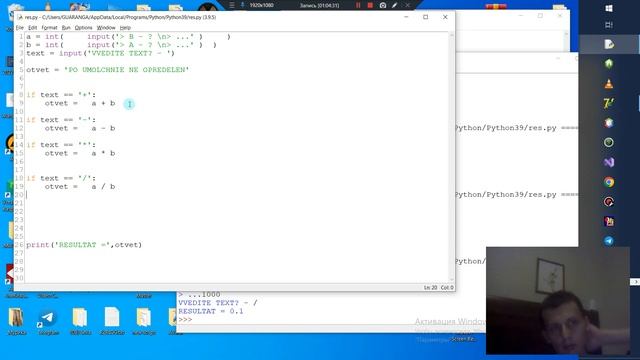Open the green circle app in taskbar
The width and height of the screenshot is (640, 360).
pyautogui.click(x=609, y=142)
